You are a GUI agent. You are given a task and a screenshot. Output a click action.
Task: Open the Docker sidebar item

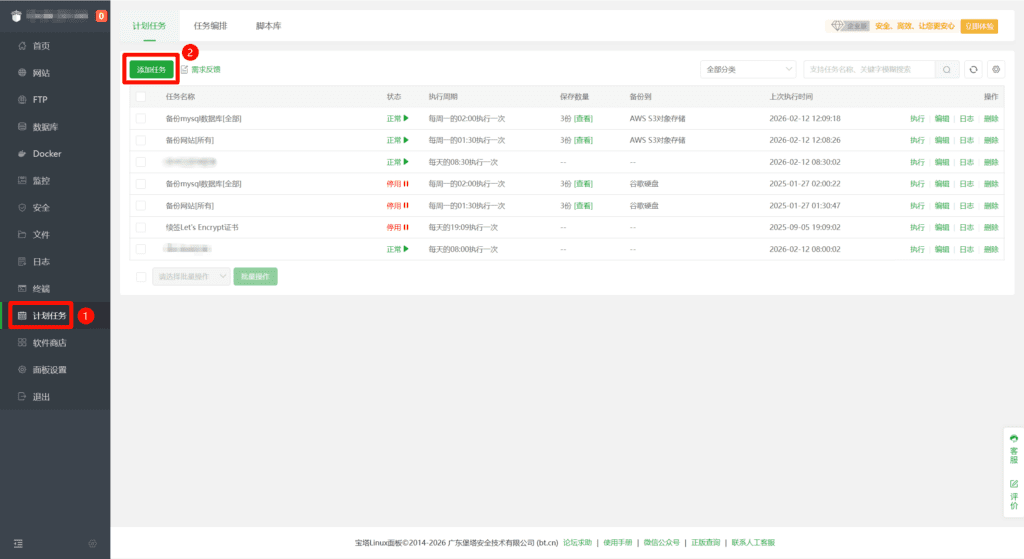47,154
